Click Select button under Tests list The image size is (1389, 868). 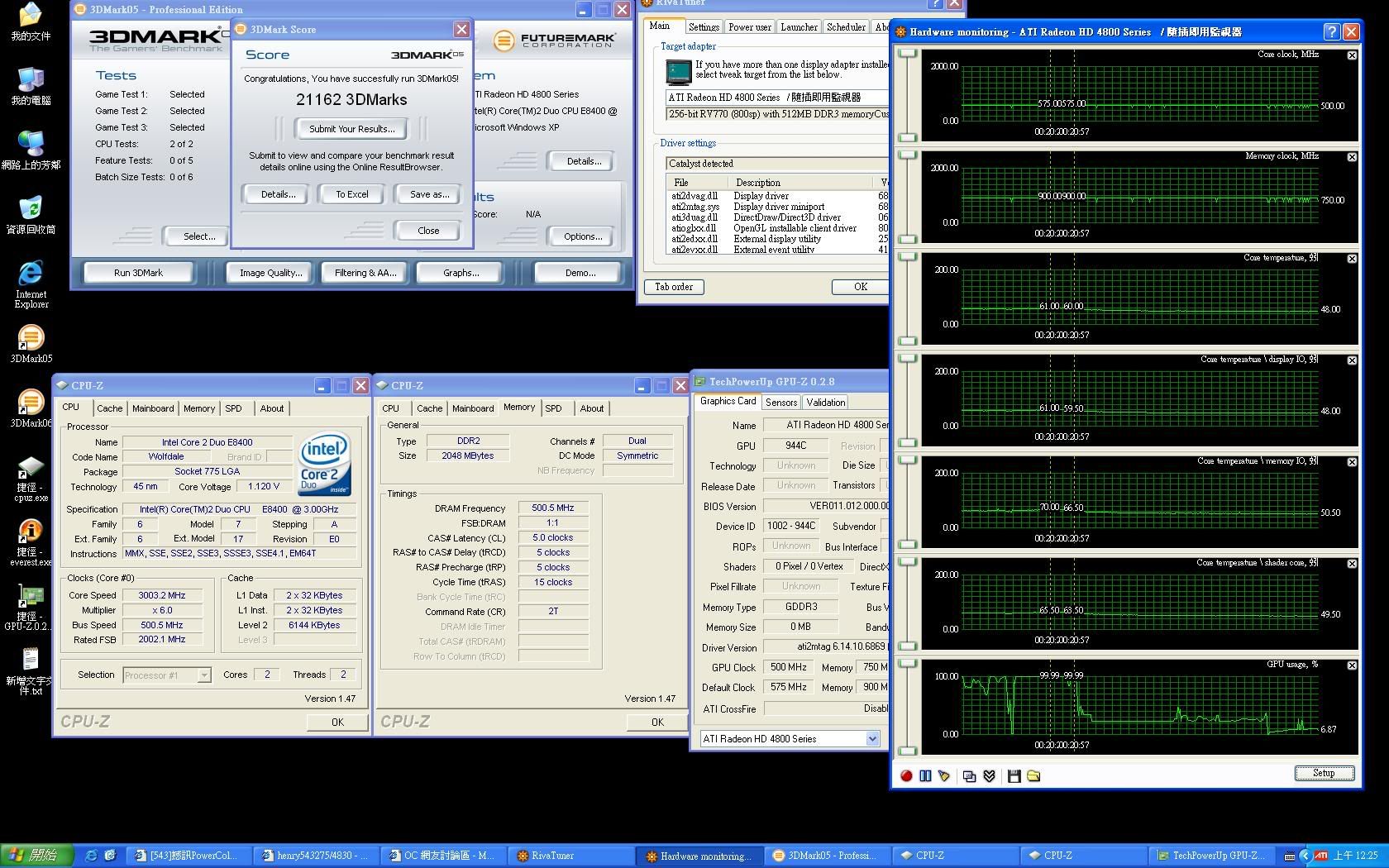[199, 236]
